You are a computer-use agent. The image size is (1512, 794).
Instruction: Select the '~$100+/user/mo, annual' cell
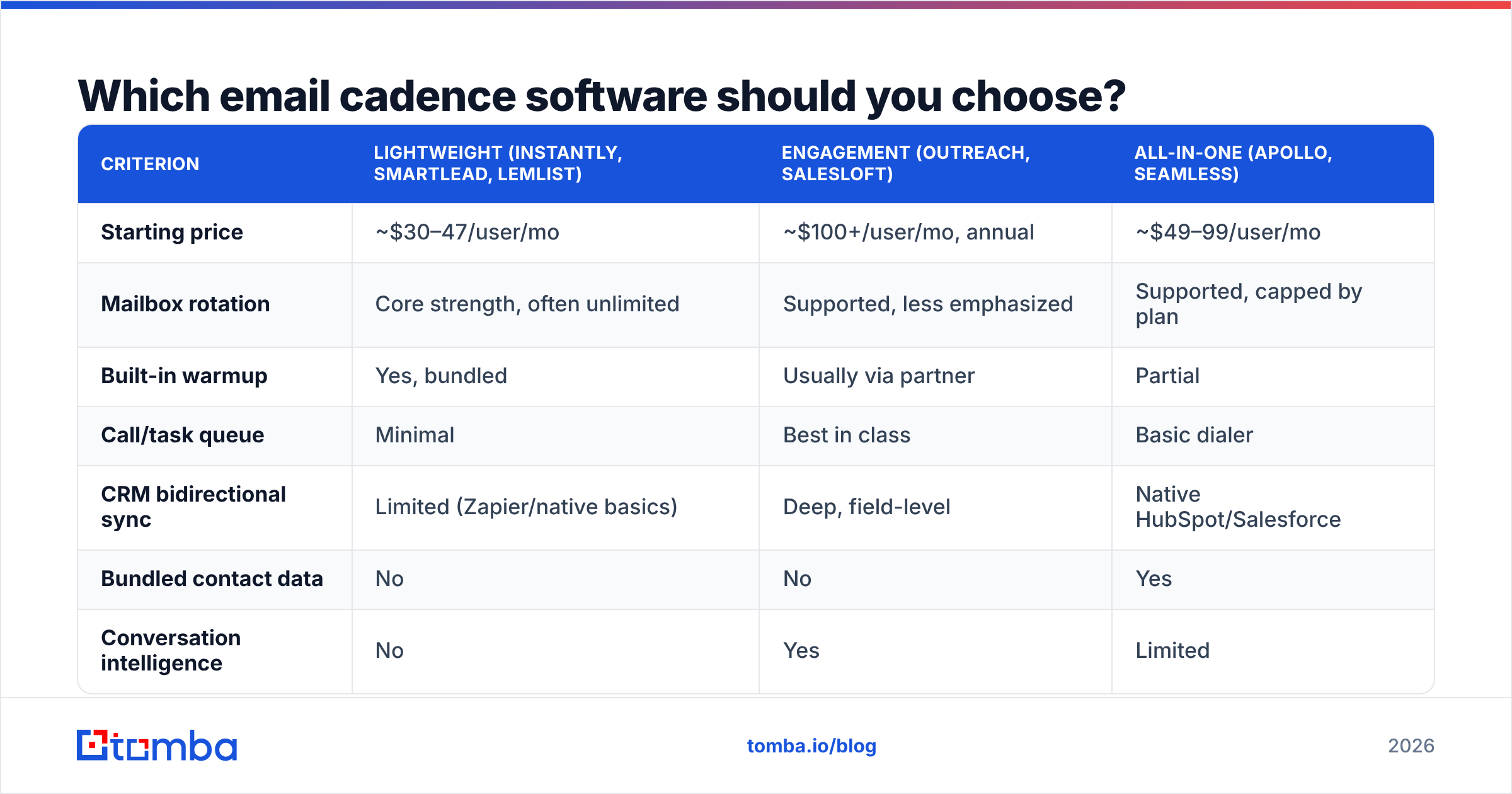908,232
